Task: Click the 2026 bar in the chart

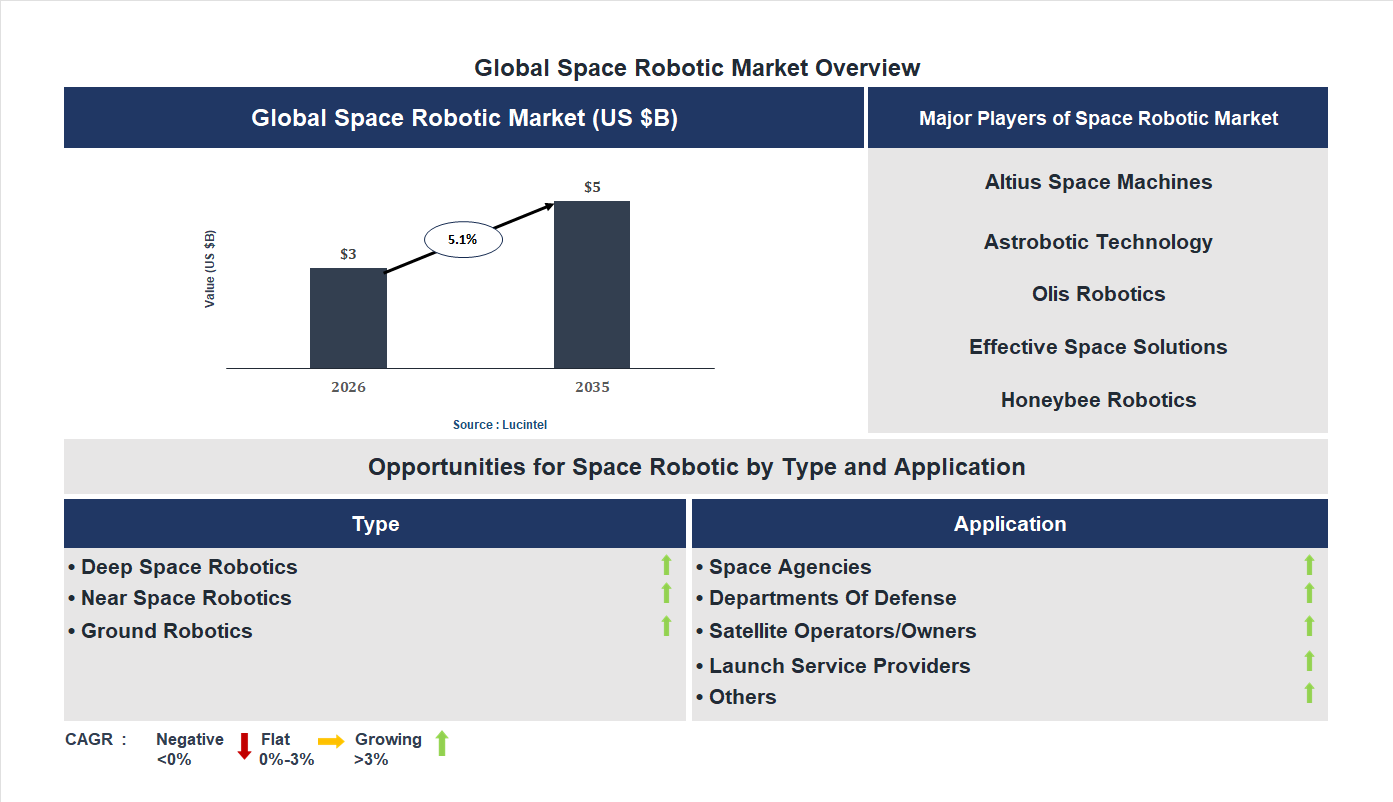Action: point(348,318)
